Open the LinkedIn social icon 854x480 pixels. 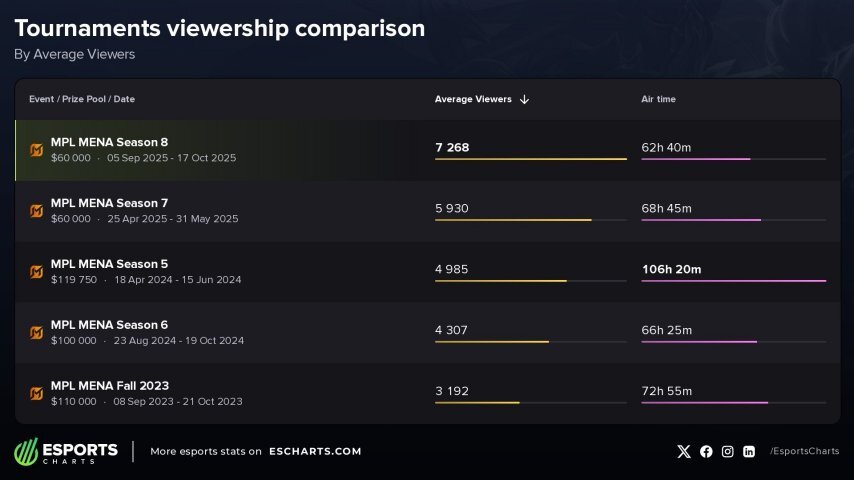(749, 452)
